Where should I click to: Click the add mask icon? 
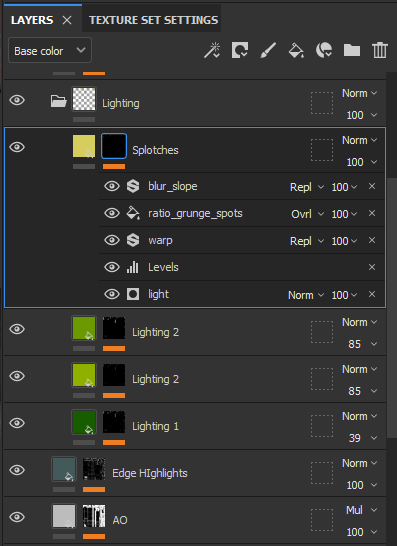coord(240,50)
